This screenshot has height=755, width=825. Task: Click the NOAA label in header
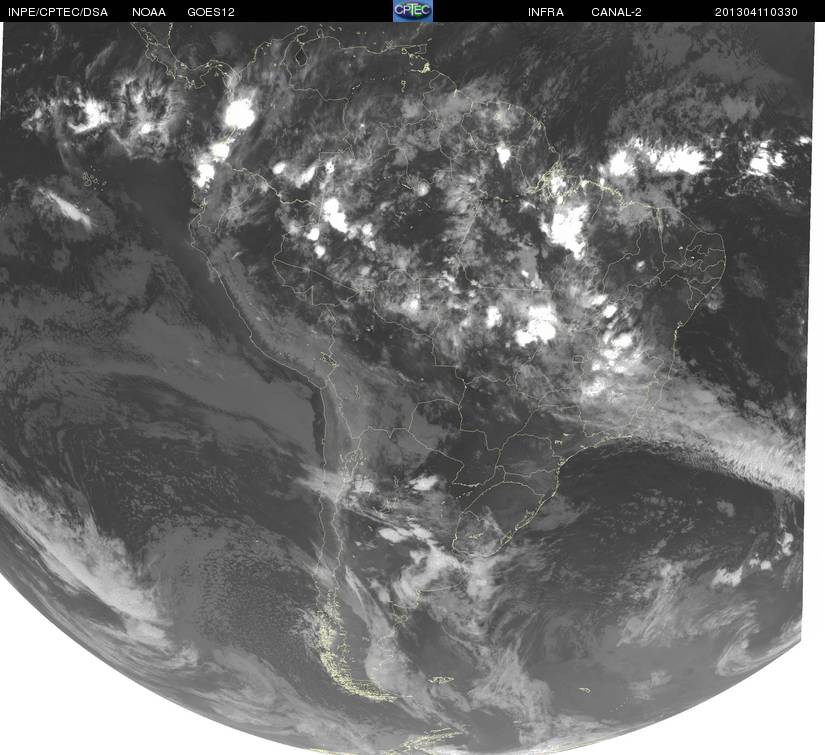tap(149, 12)
